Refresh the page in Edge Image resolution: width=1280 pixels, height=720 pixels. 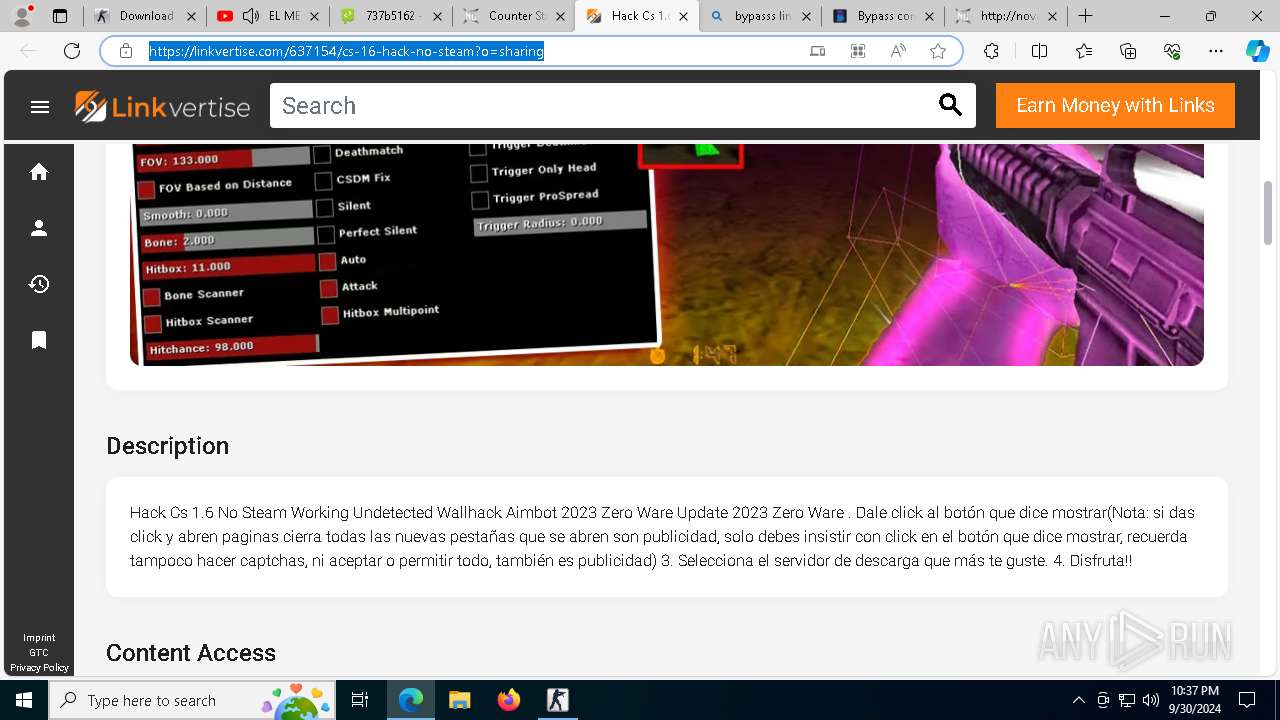point(72,51)
